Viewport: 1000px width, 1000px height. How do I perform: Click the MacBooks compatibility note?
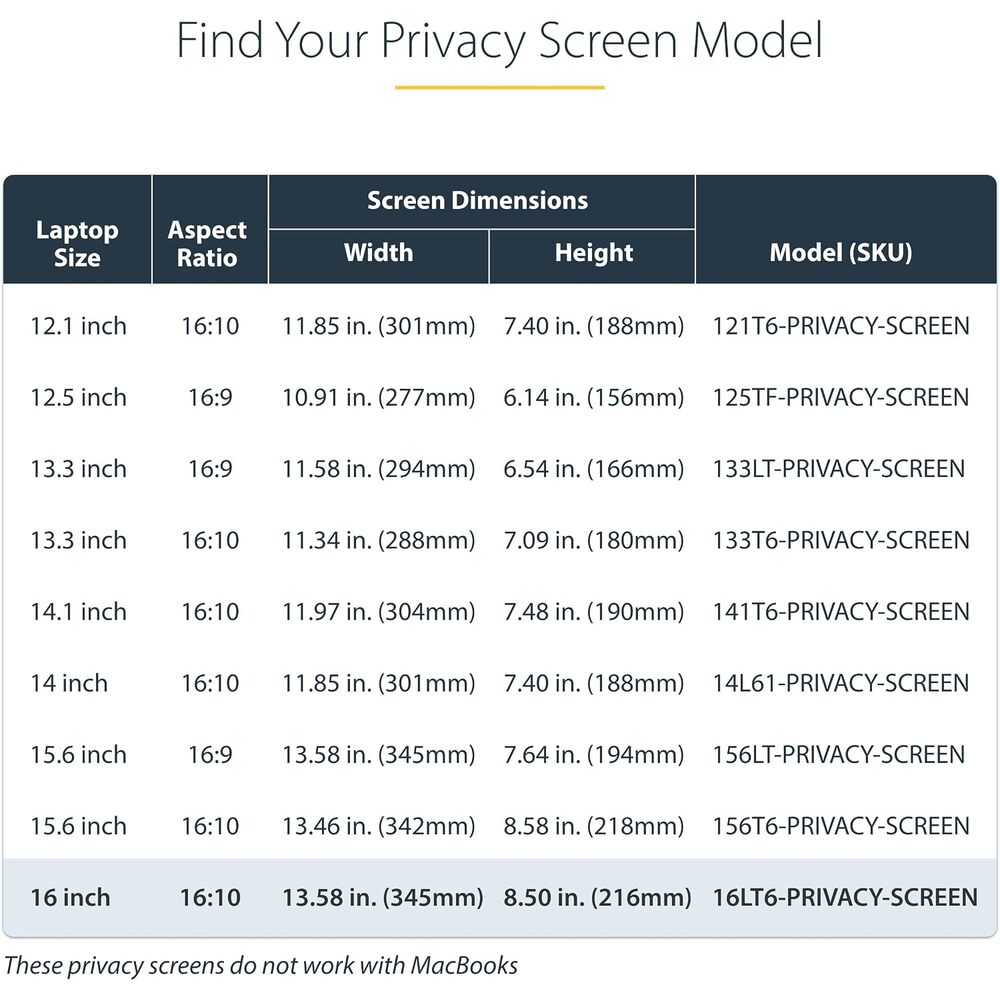click(x=261, y=966)
